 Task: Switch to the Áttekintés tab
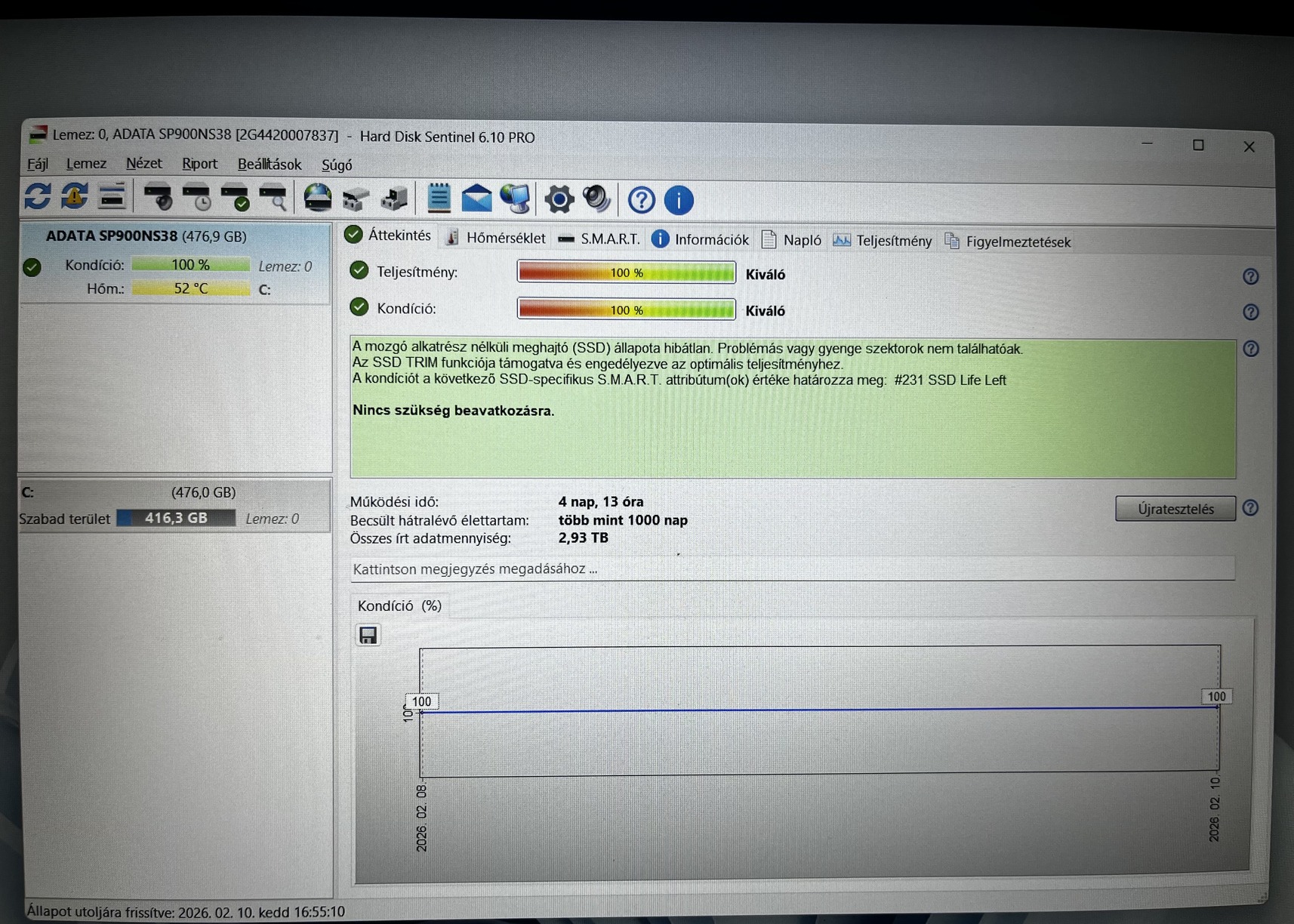(389, 236)
